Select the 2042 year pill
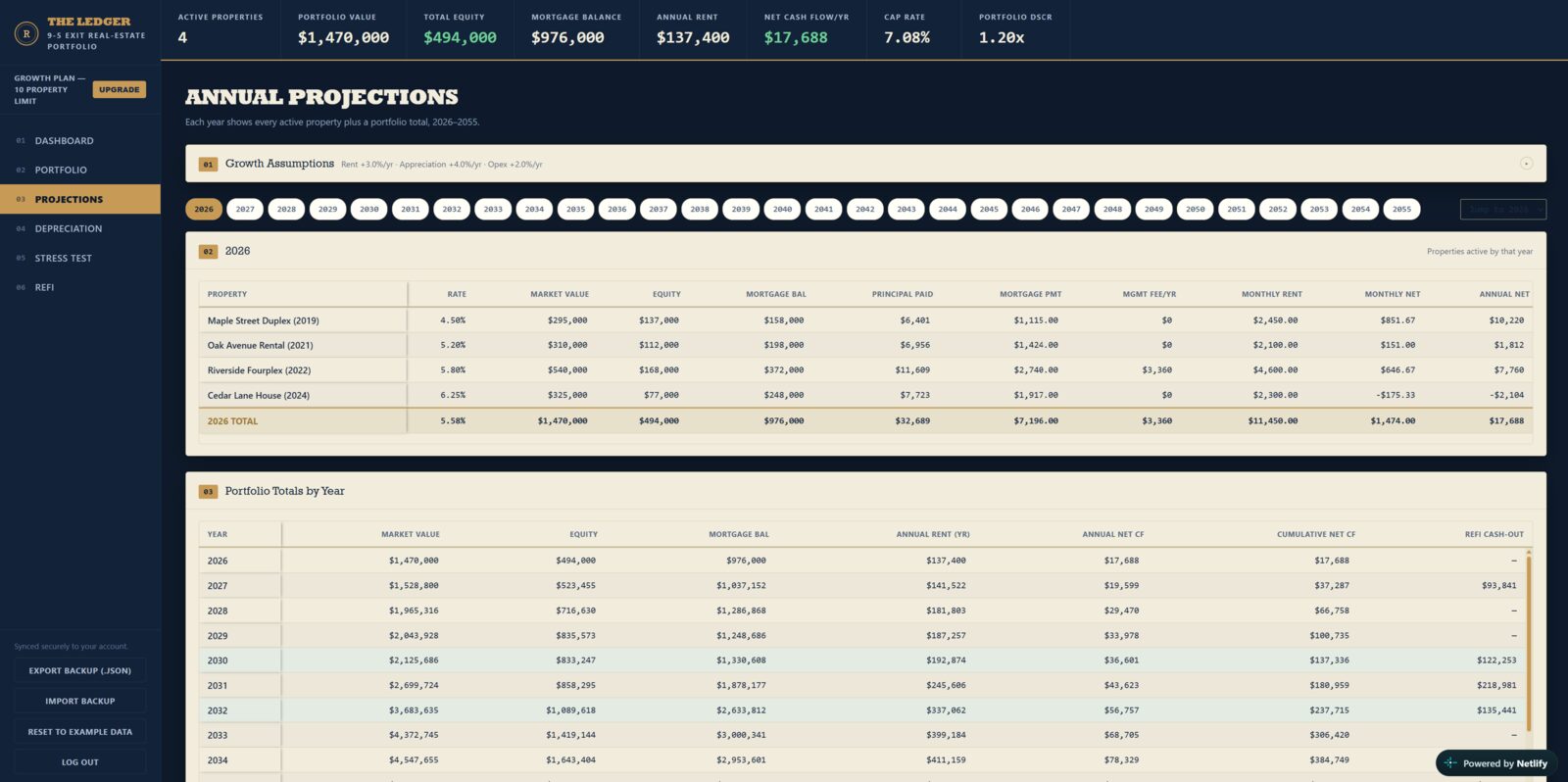 coord(864,209)
